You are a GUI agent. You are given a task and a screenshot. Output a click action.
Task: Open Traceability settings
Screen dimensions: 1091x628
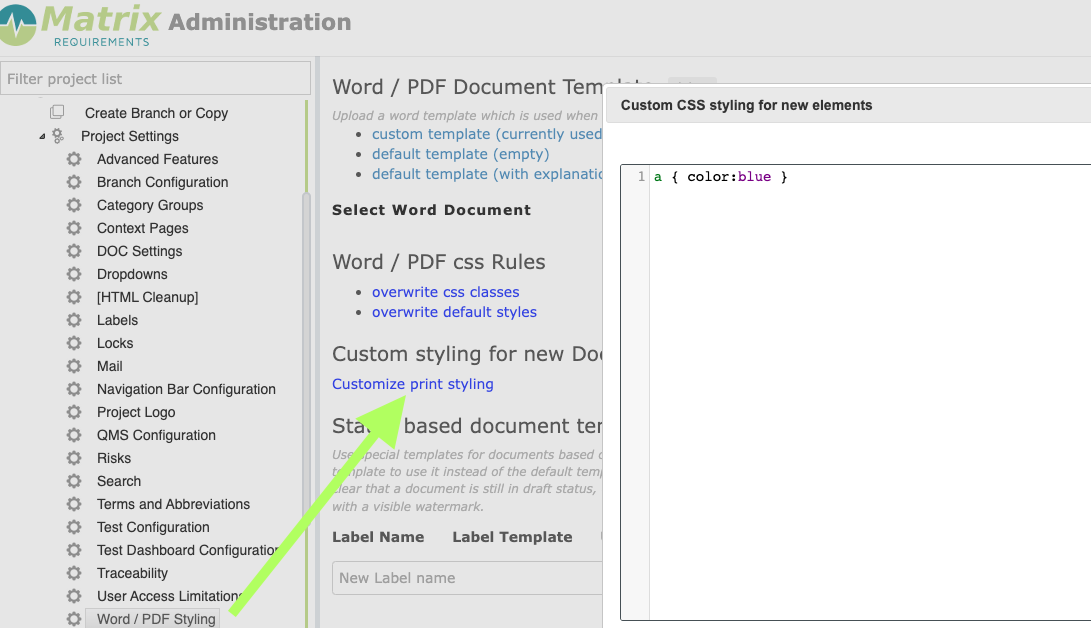[132, 572]
